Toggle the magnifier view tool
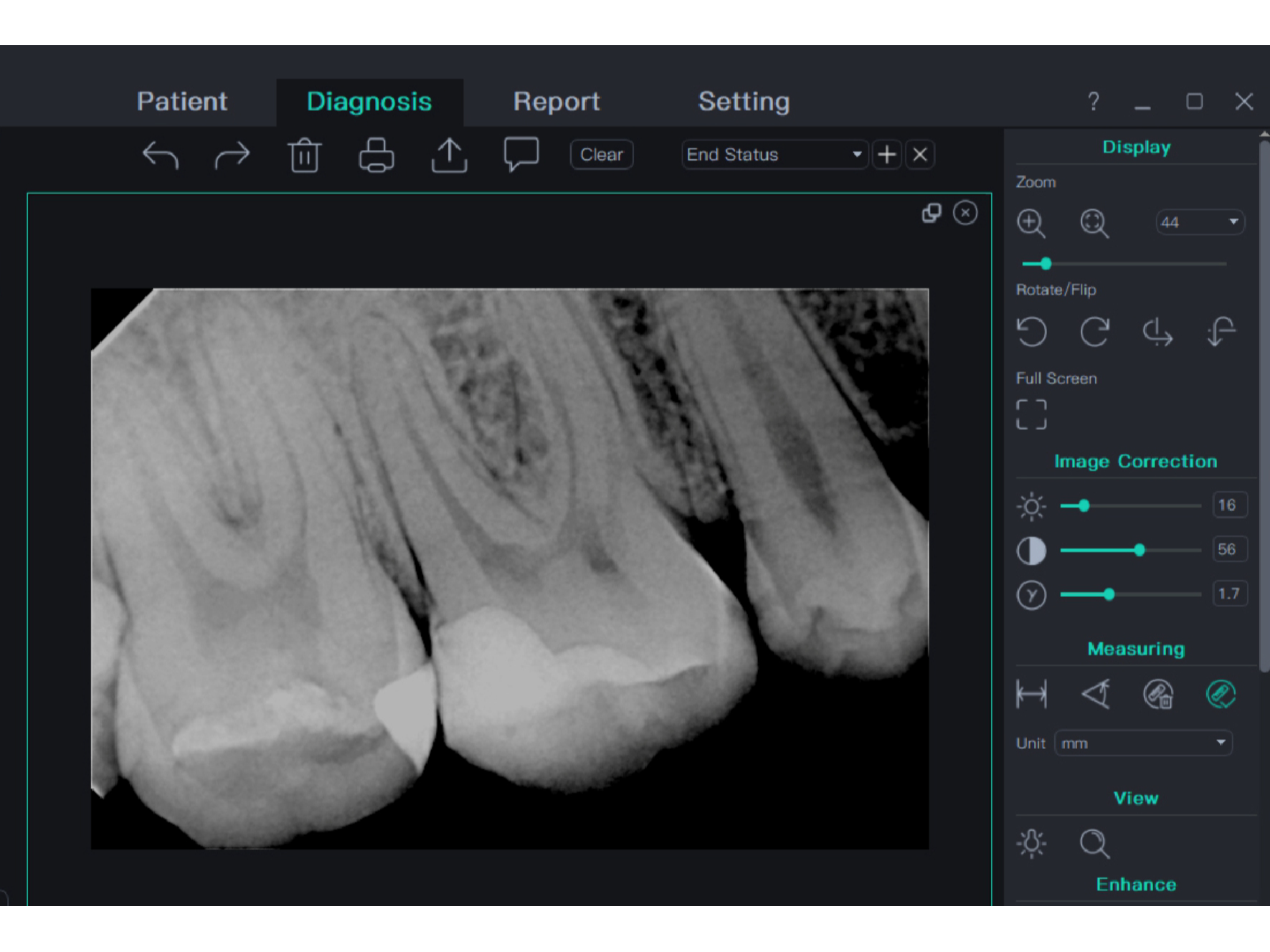This screenshot has height=952, width=1270. click(1094, 844)
